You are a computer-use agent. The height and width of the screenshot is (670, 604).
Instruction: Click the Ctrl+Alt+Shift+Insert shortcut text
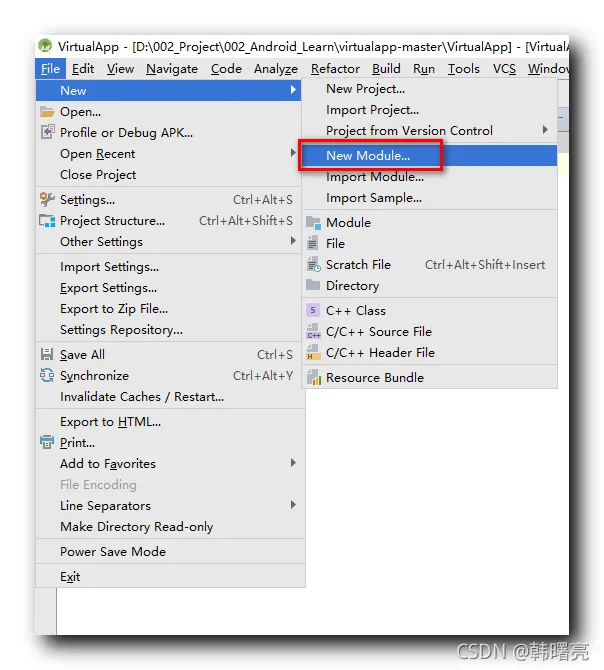[485, 264]
